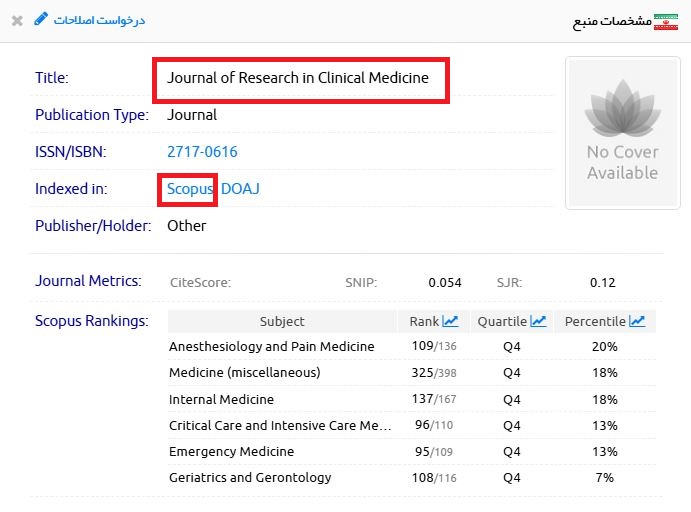The height and width of the screenshot is (512, 691).
Task: Open the Rank trend chart icon
Action: point(450,321)
